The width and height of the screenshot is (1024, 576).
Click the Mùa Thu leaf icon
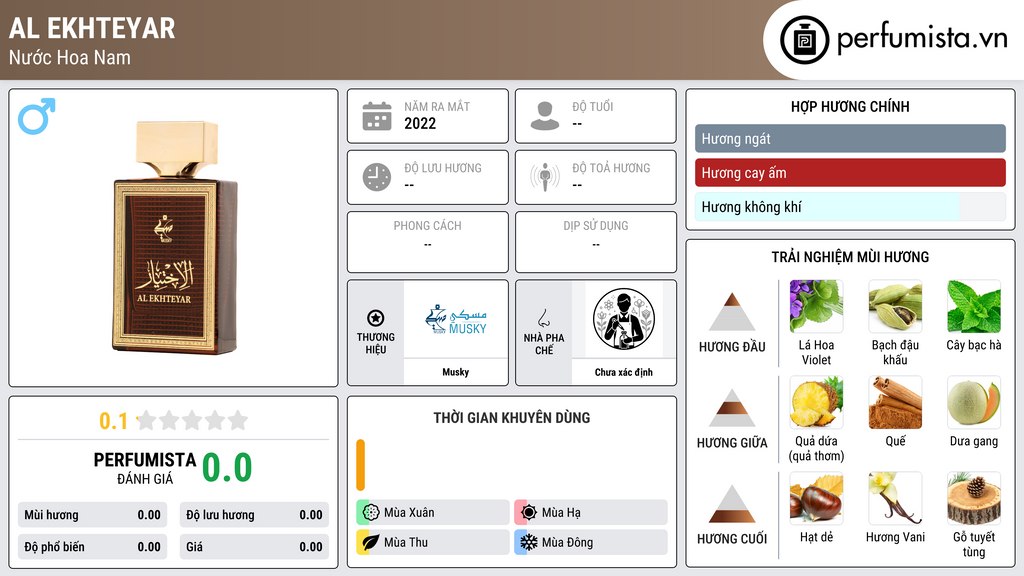tap(371, 542)
